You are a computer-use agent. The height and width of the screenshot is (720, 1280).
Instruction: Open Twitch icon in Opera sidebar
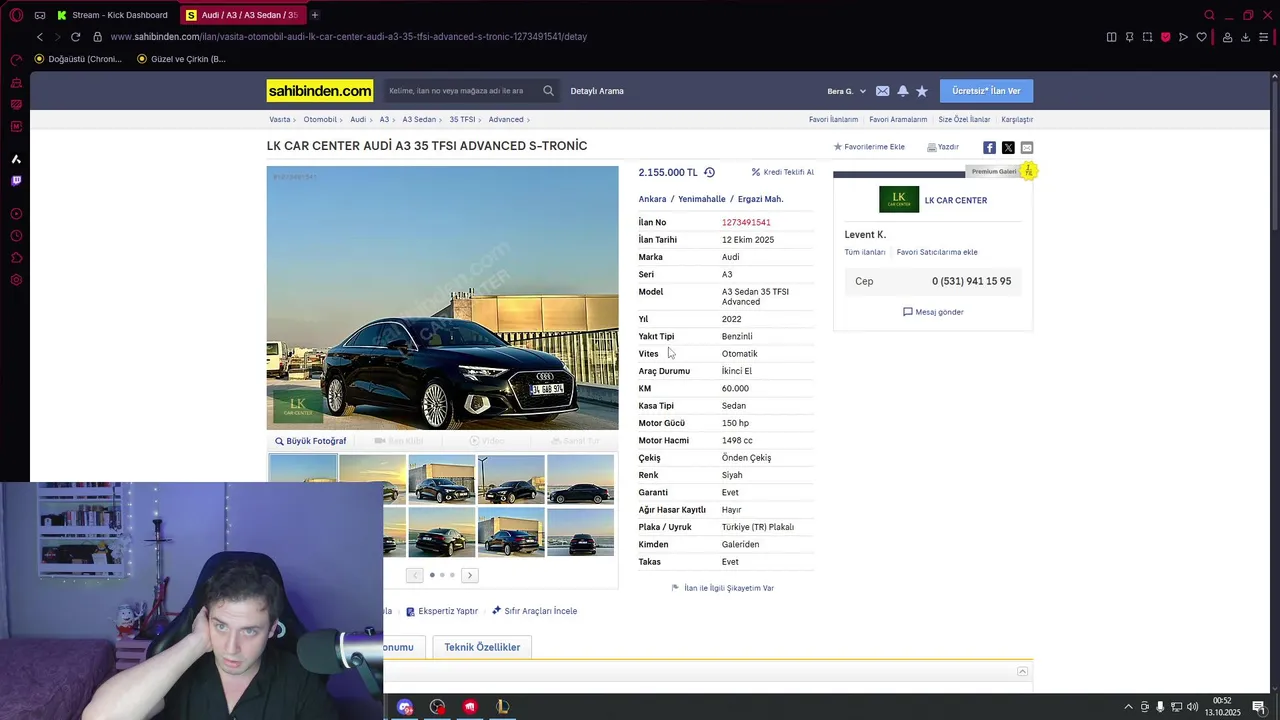[x=16, y=181]
